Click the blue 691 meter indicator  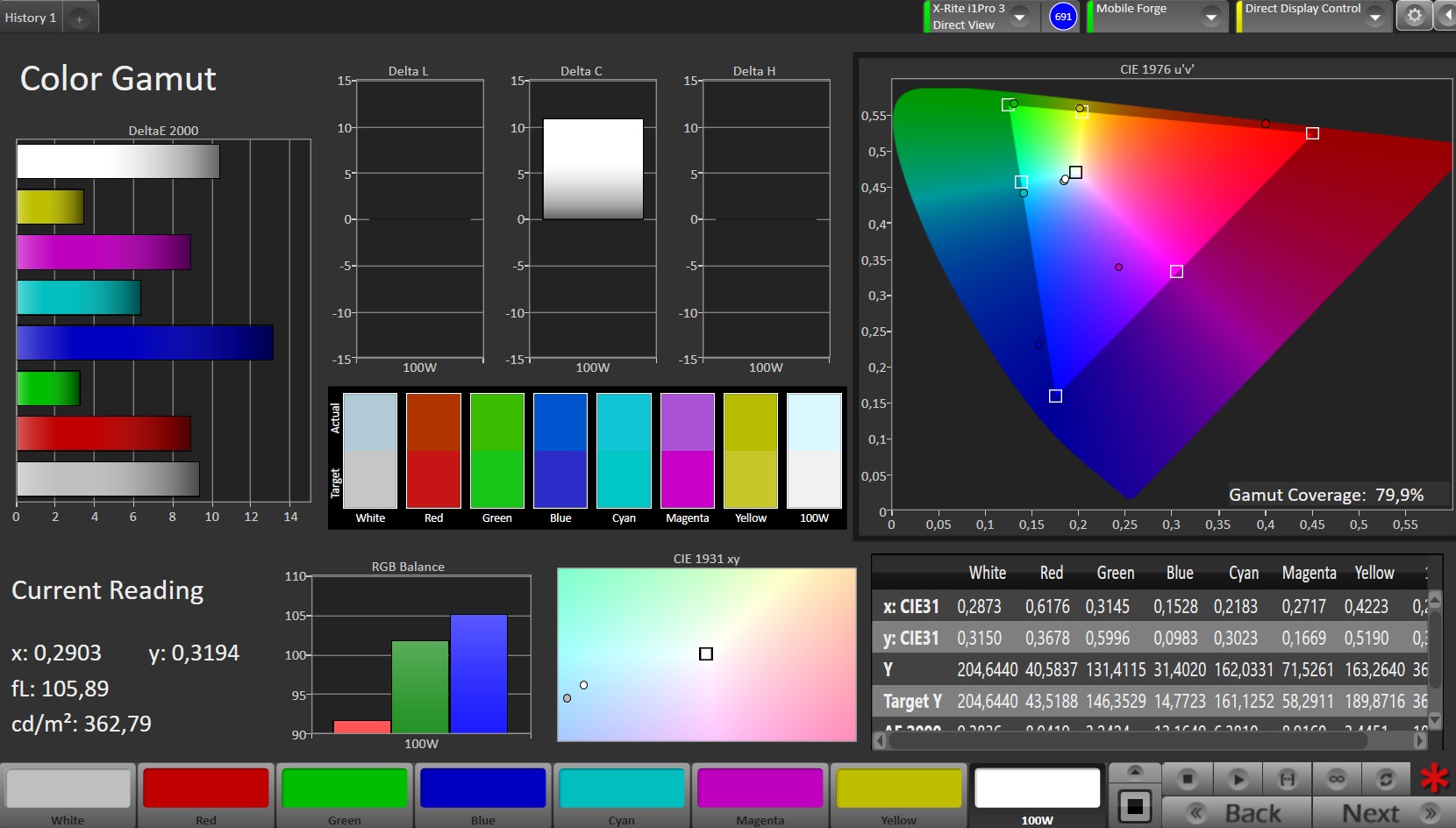click(x=1063, y=17)
